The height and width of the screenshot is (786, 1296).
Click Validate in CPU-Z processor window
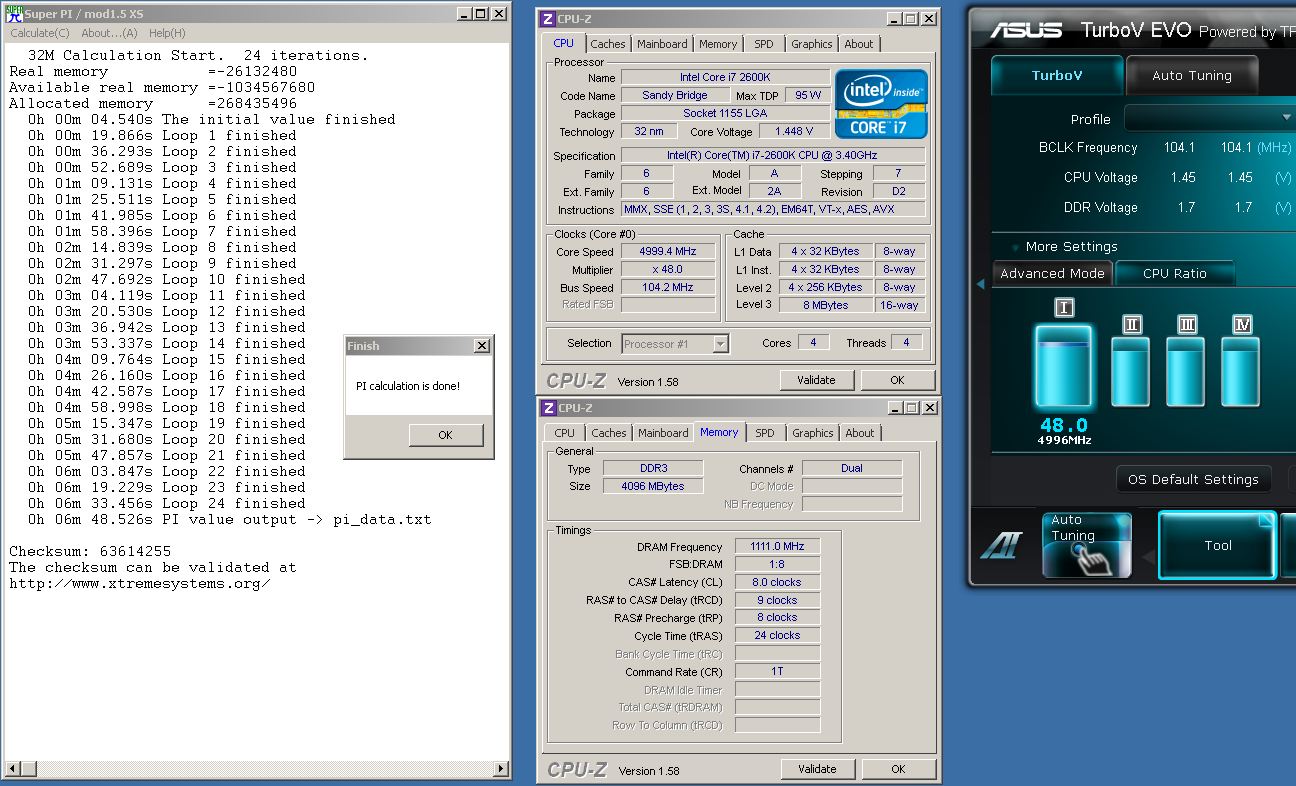816,380
